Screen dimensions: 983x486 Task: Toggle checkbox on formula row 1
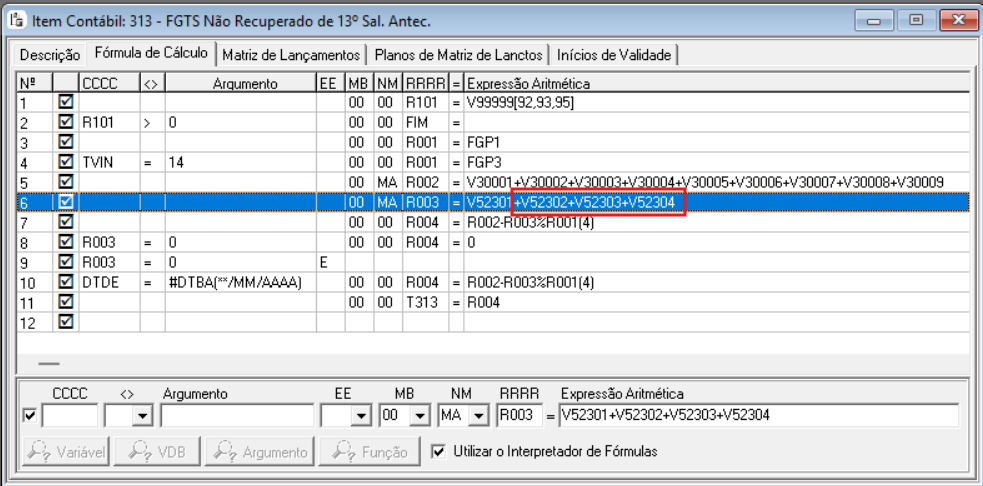tap(65, 100)
